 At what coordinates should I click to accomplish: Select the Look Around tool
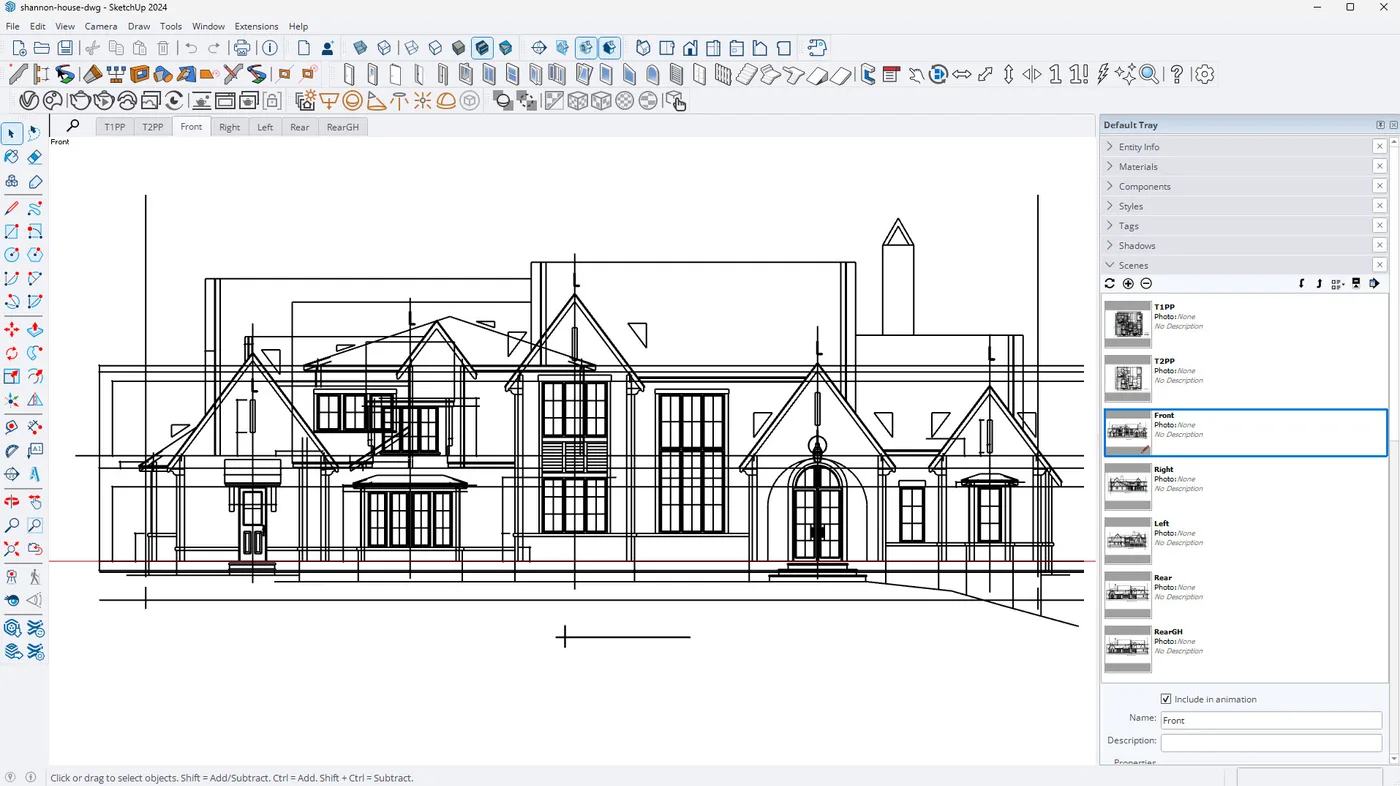click(11, 600)
